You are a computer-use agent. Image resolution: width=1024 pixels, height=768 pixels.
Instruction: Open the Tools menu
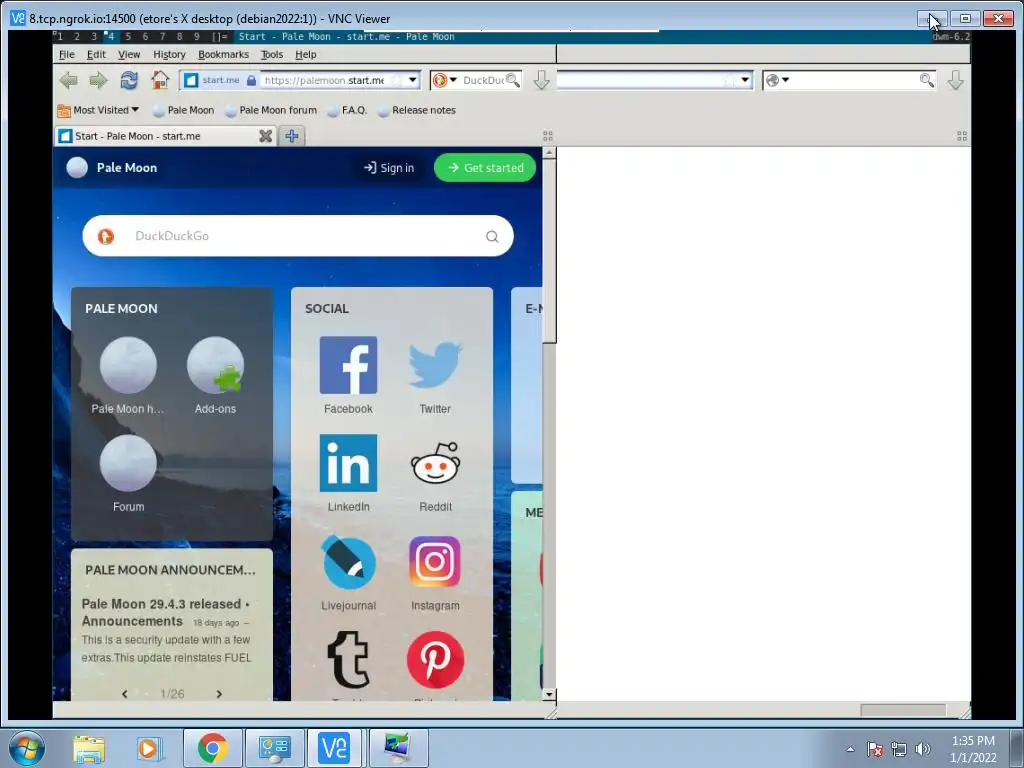(272, 54)
